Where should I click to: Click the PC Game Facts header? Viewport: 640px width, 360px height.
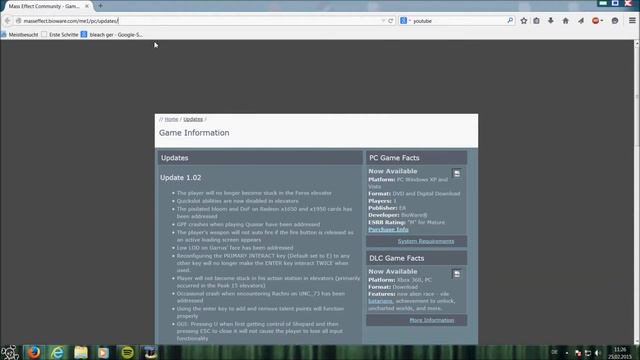tap(416, 158)
